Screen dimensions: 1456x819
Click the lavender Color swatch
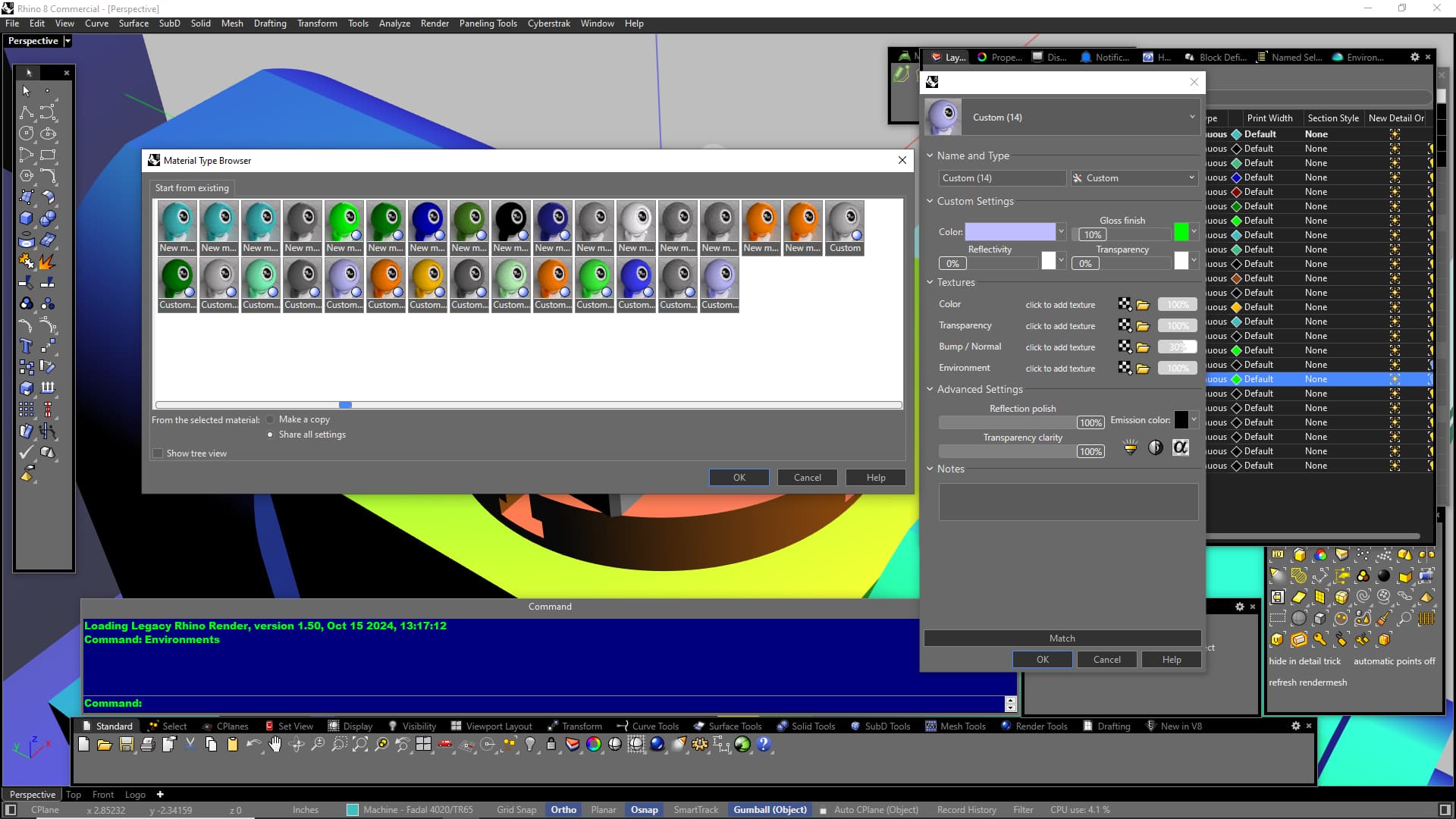[x=1009, y=232]
